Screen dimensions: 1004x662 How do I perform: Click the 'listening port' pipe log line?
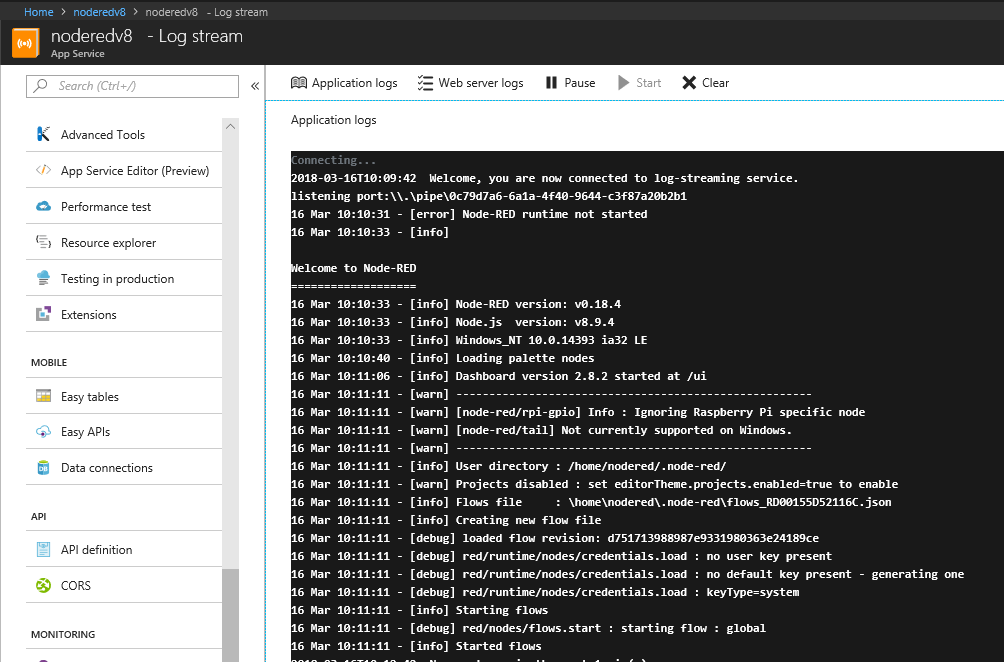pos(489,196)
